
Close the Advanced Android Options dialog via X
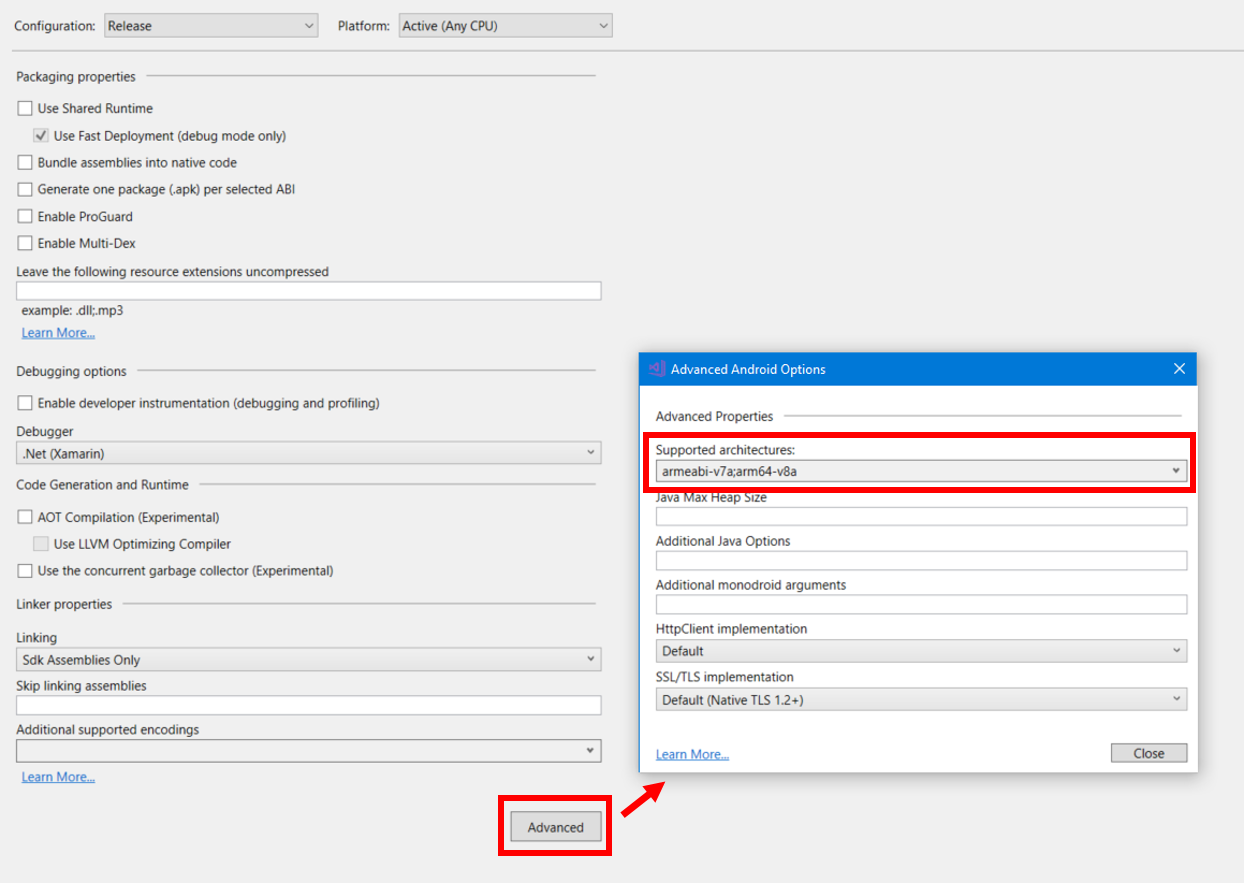(1179, 369)
